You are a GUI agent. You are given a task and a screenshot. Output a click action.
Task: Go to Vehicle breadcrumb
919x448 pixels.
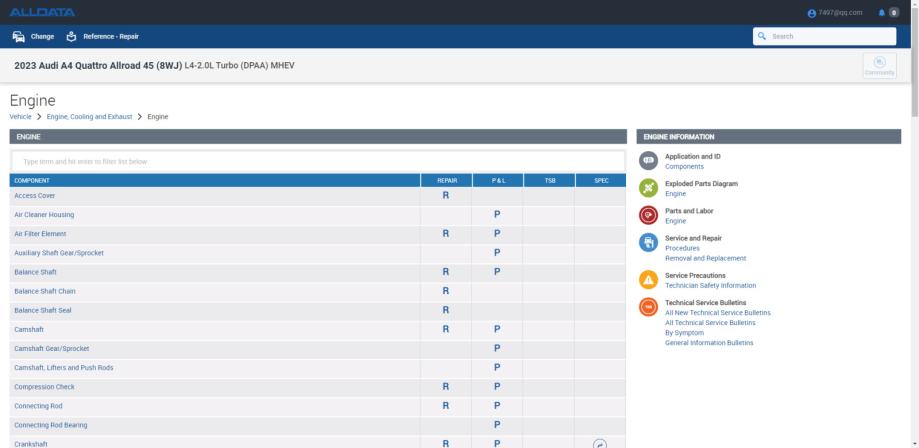[21, 117]
